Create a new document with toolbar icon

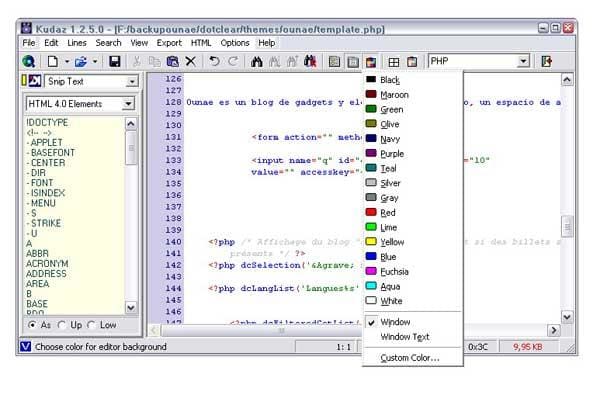[53, 61]
